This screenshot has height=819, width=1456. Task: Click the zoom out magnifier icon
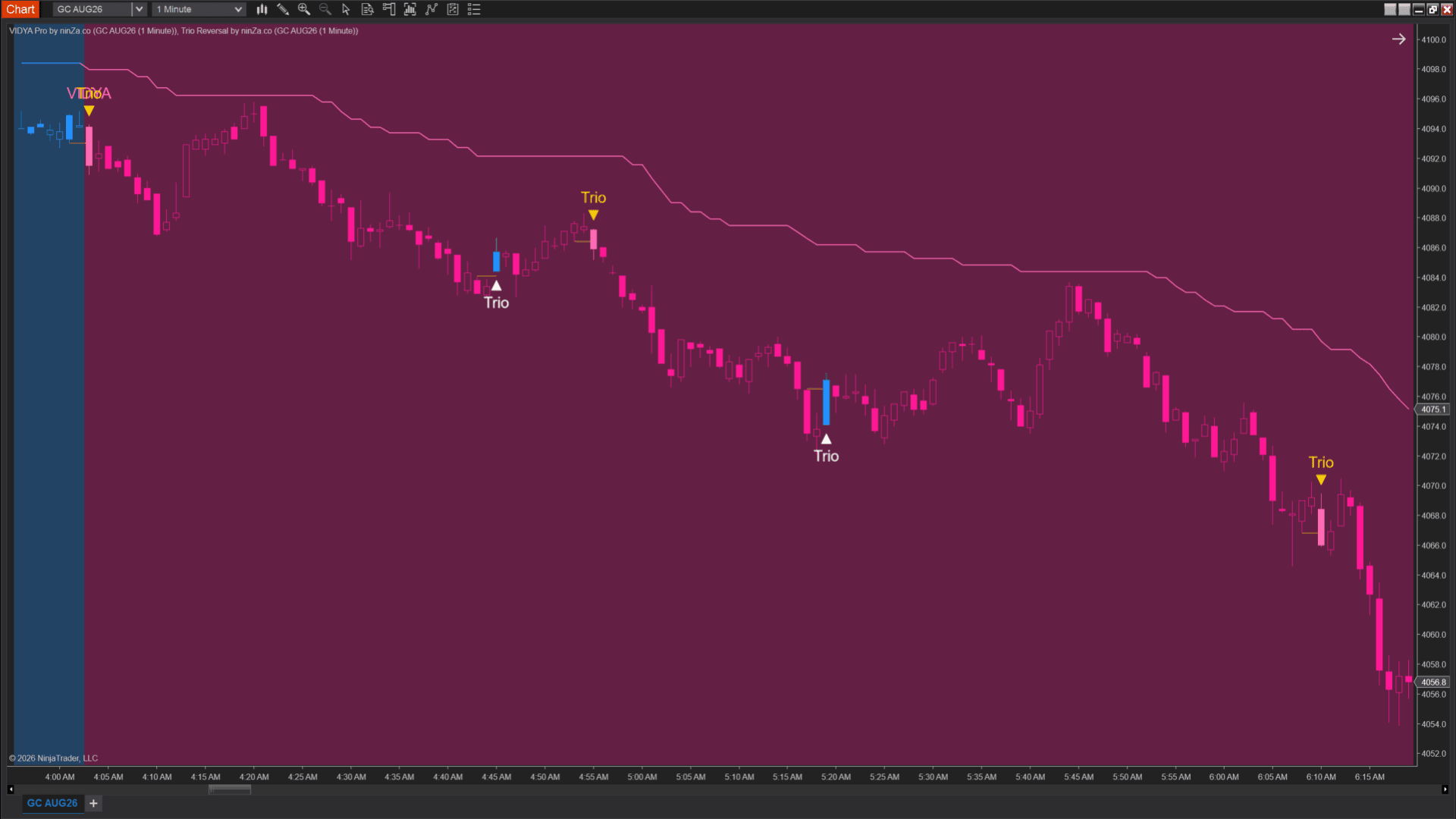click(x=325, y=9)
